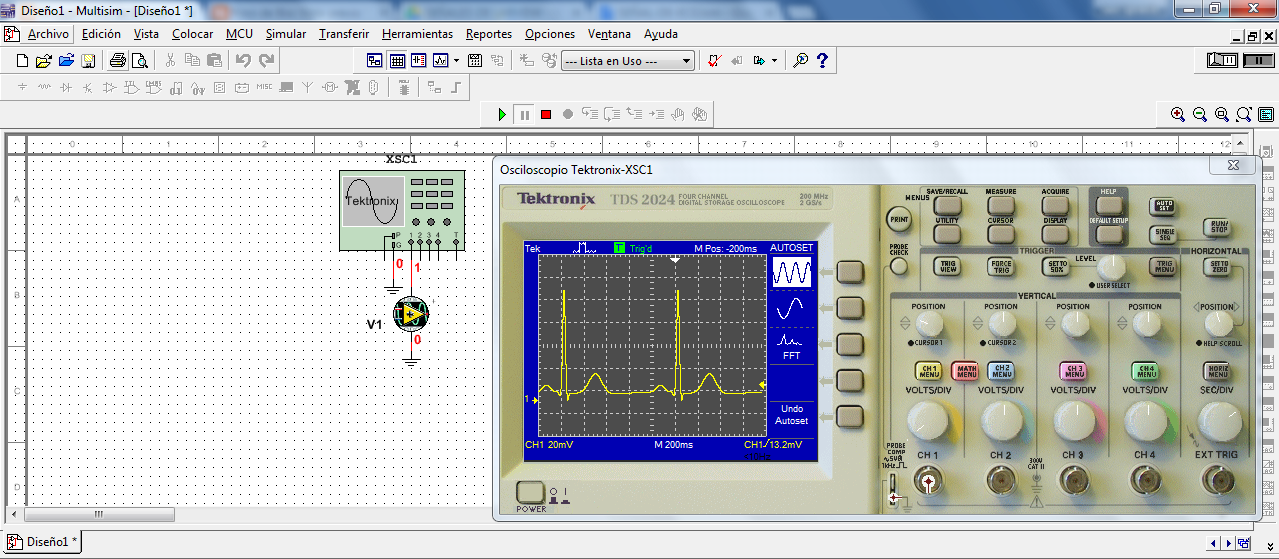Zoom in on the schematic

[1178, 115]
